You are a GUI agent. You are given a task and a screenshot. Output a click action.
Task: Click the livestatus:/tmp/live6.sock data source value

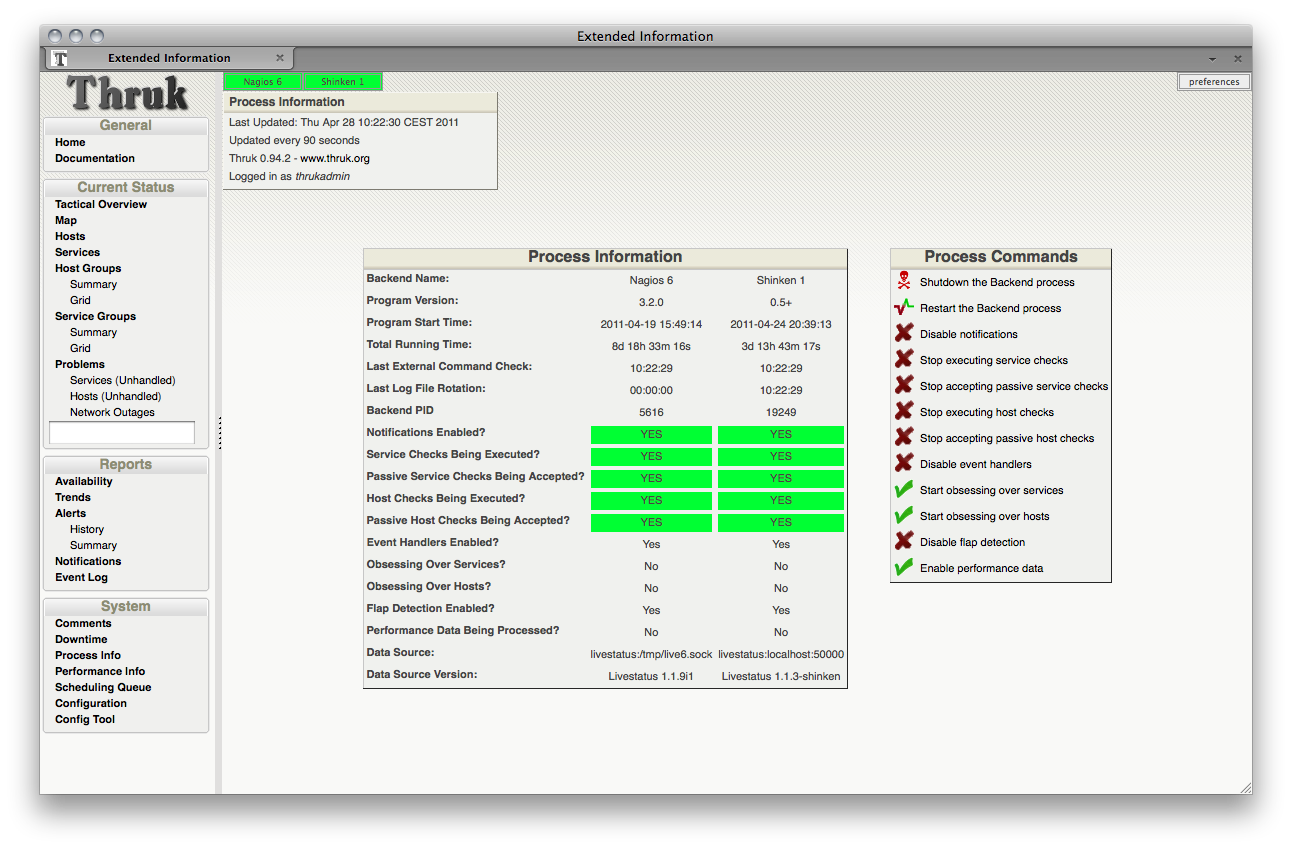point(651,654)
